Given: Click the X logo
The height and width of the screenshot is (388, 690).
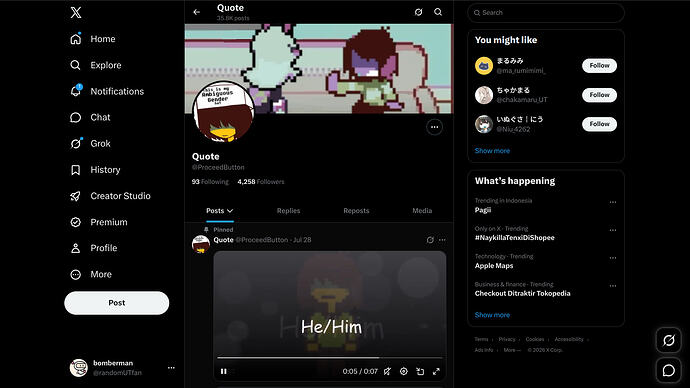Looking at the screenshot, I should (x=76, y=12).
